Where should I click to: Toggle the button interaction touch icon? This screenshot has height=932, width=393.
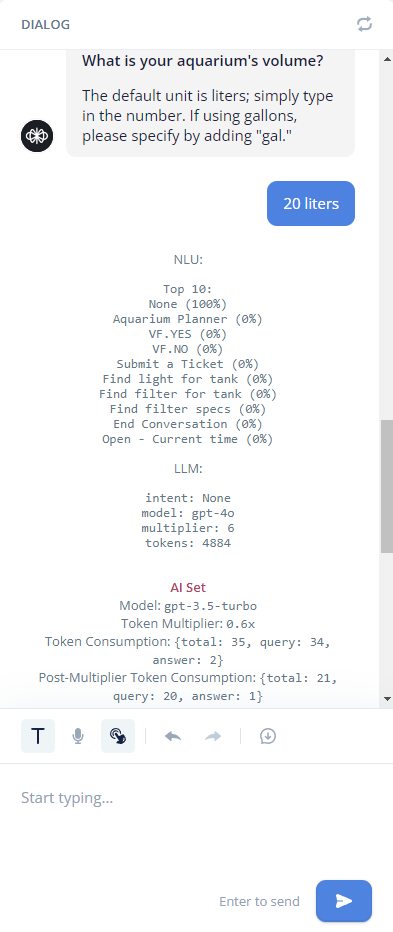click(x=118, y=736)
